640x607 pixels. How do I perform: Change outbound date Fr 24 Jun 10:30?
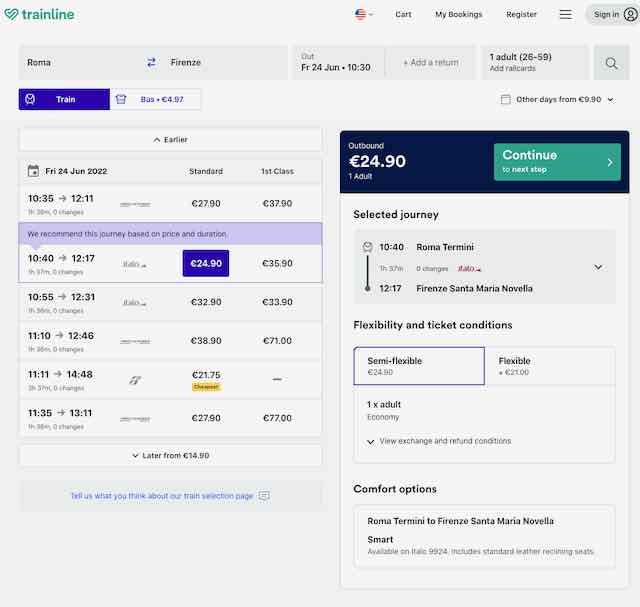(x=338, y=62)
